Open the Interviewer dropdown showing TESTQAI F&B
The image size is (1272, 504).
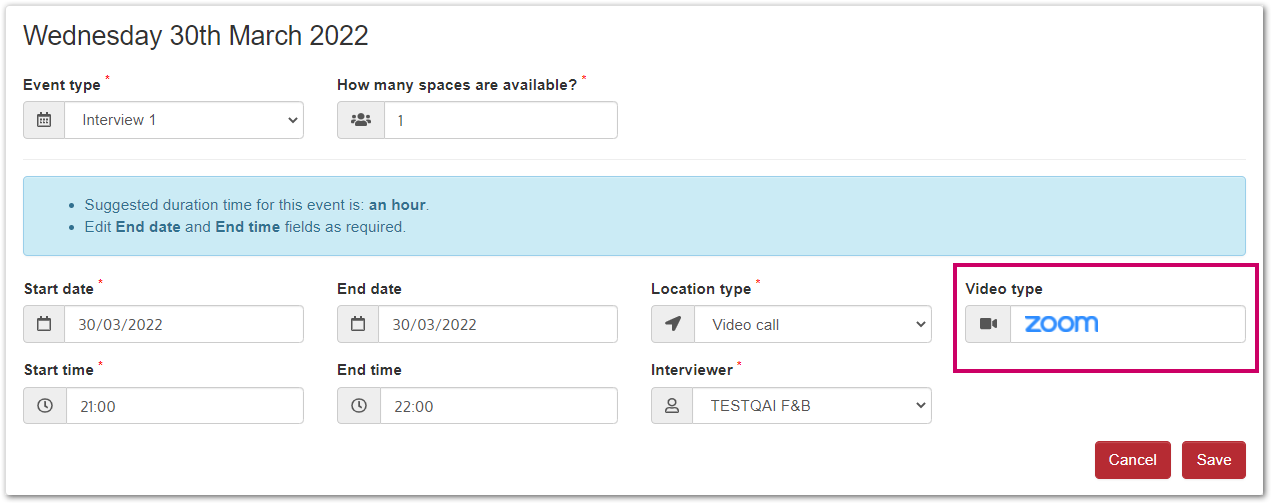click(812, 406)
